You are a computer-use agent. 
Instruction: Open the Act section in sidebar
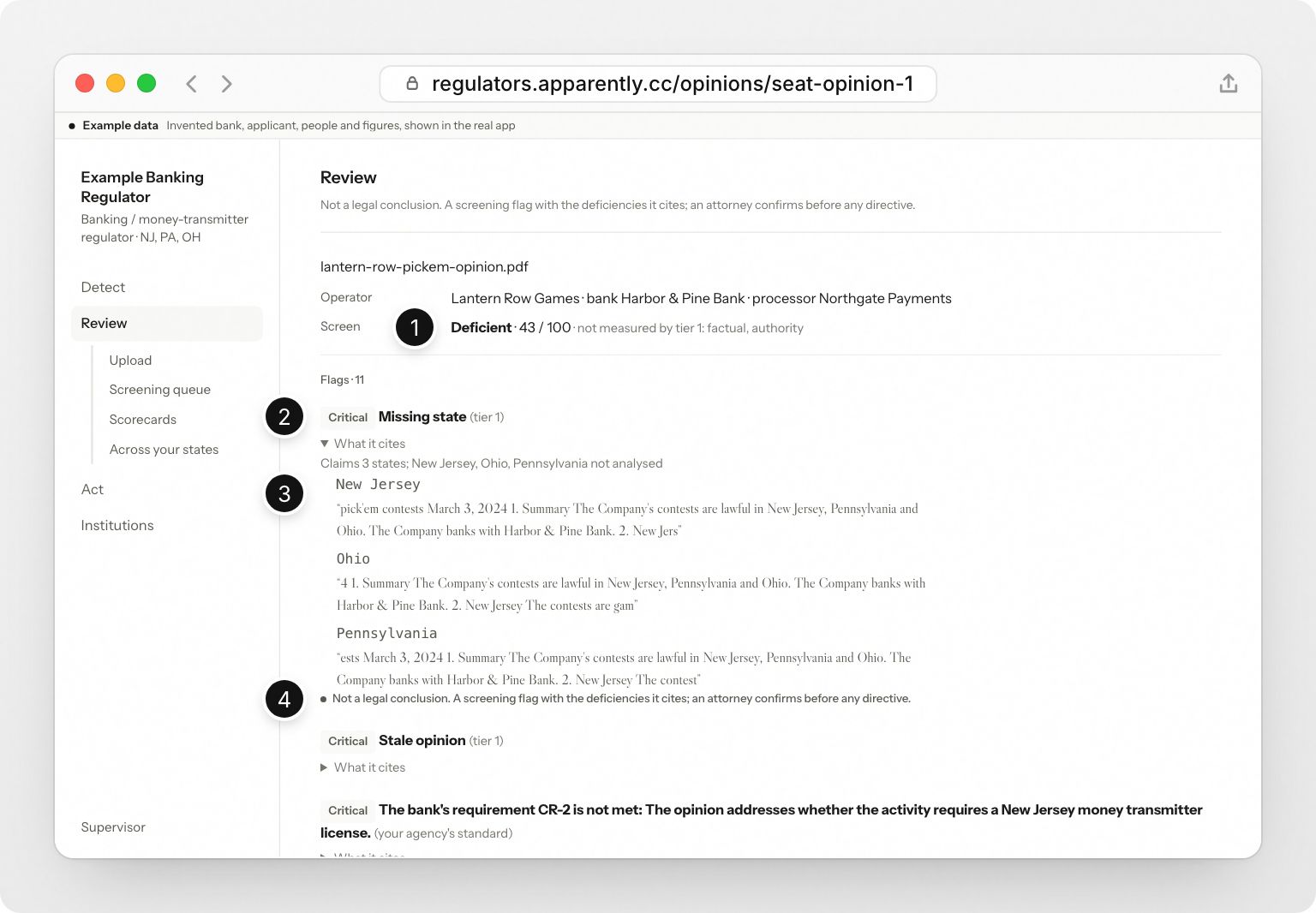93,489
